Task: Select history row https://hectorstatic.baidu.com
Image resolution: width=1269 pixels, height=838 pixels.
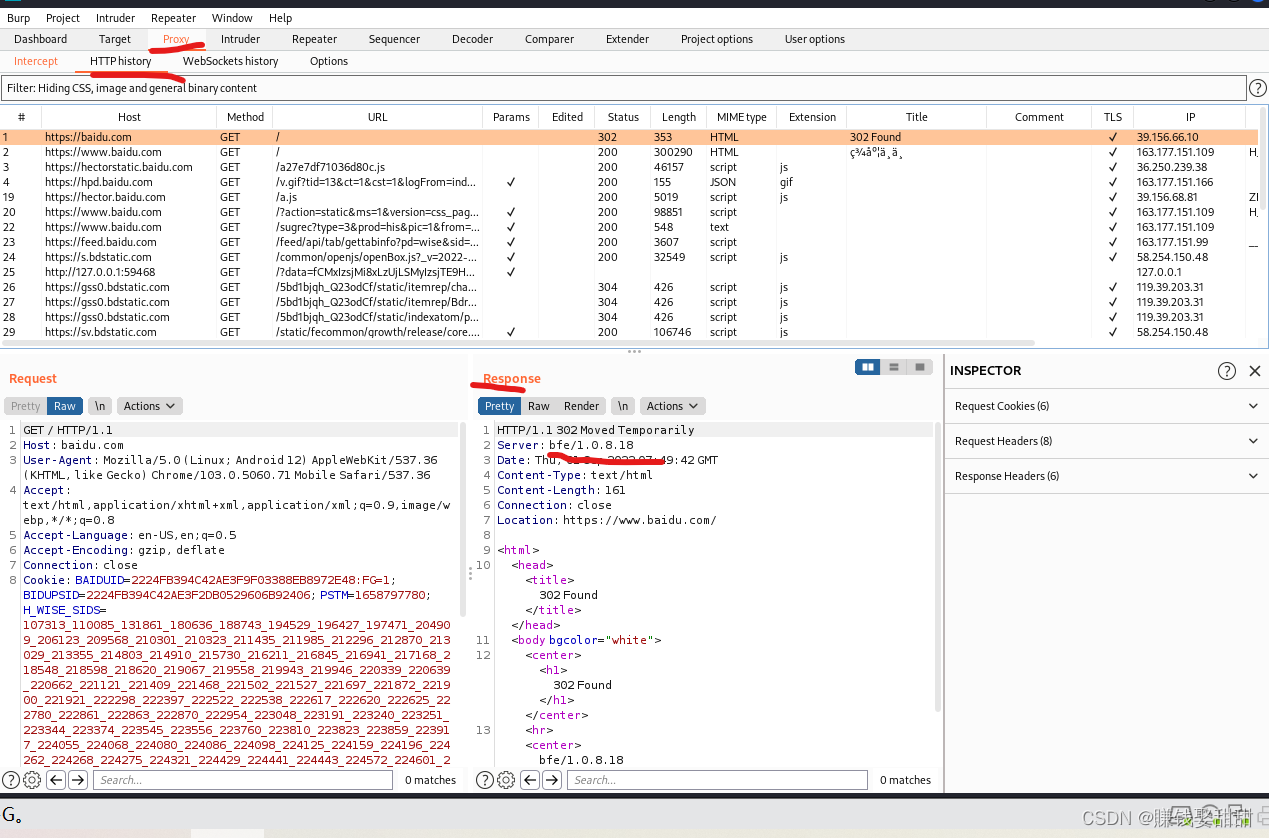Action: pyautogui.click(x=629, y=167)
